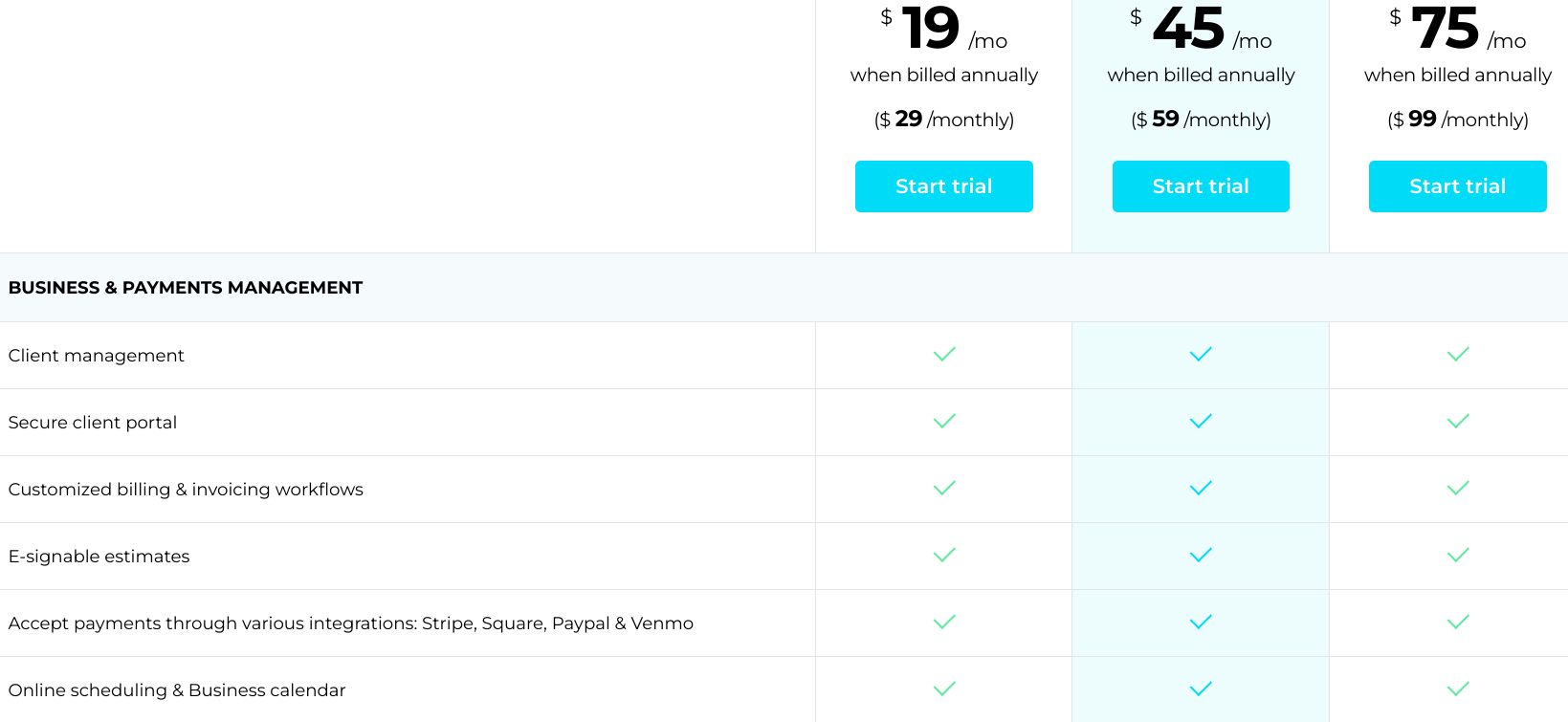Click the payments integrations checkmark for $75 plan

(x=1457, y=623)
